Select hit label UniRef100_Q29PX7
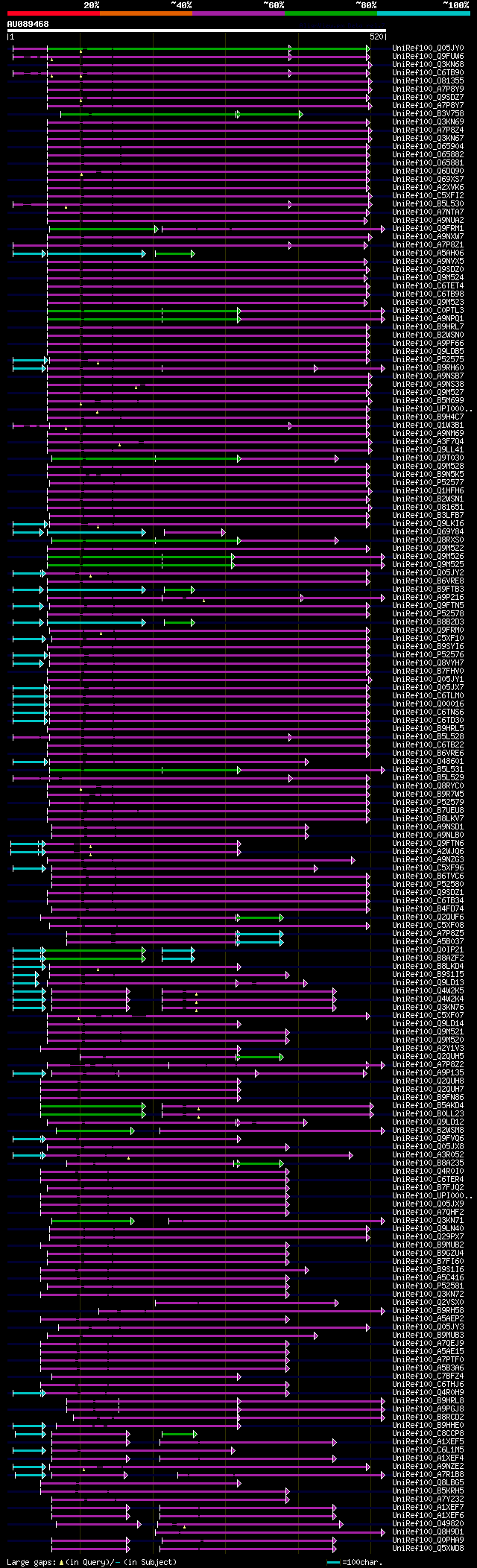Image resolution: width=477 pixels, height=1568 pixels. tap(428, 1237)
